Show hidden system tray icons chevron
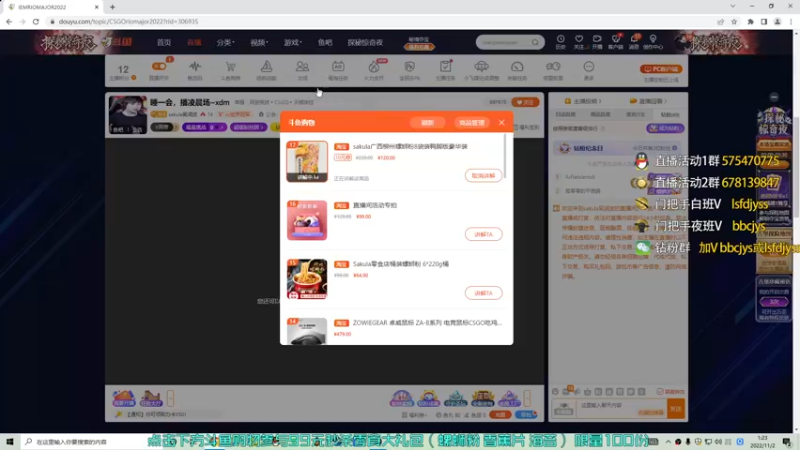800x450 pixels. pos(668,442)
